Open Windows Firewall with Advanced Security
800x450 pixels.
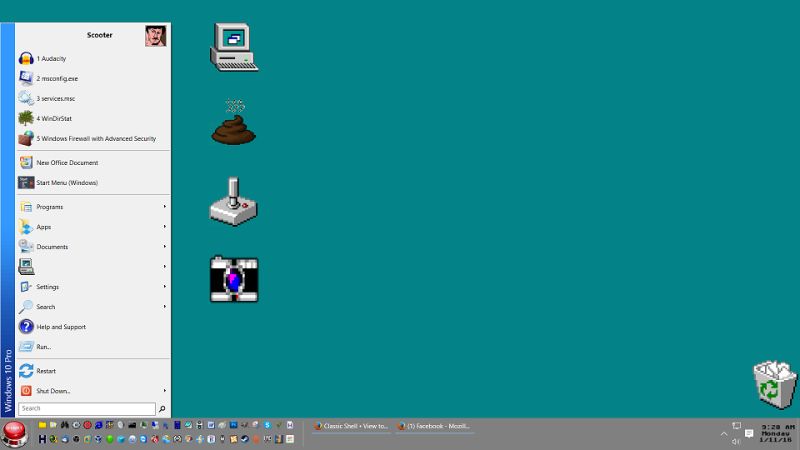pyautogui.click(x=93, y=138)
